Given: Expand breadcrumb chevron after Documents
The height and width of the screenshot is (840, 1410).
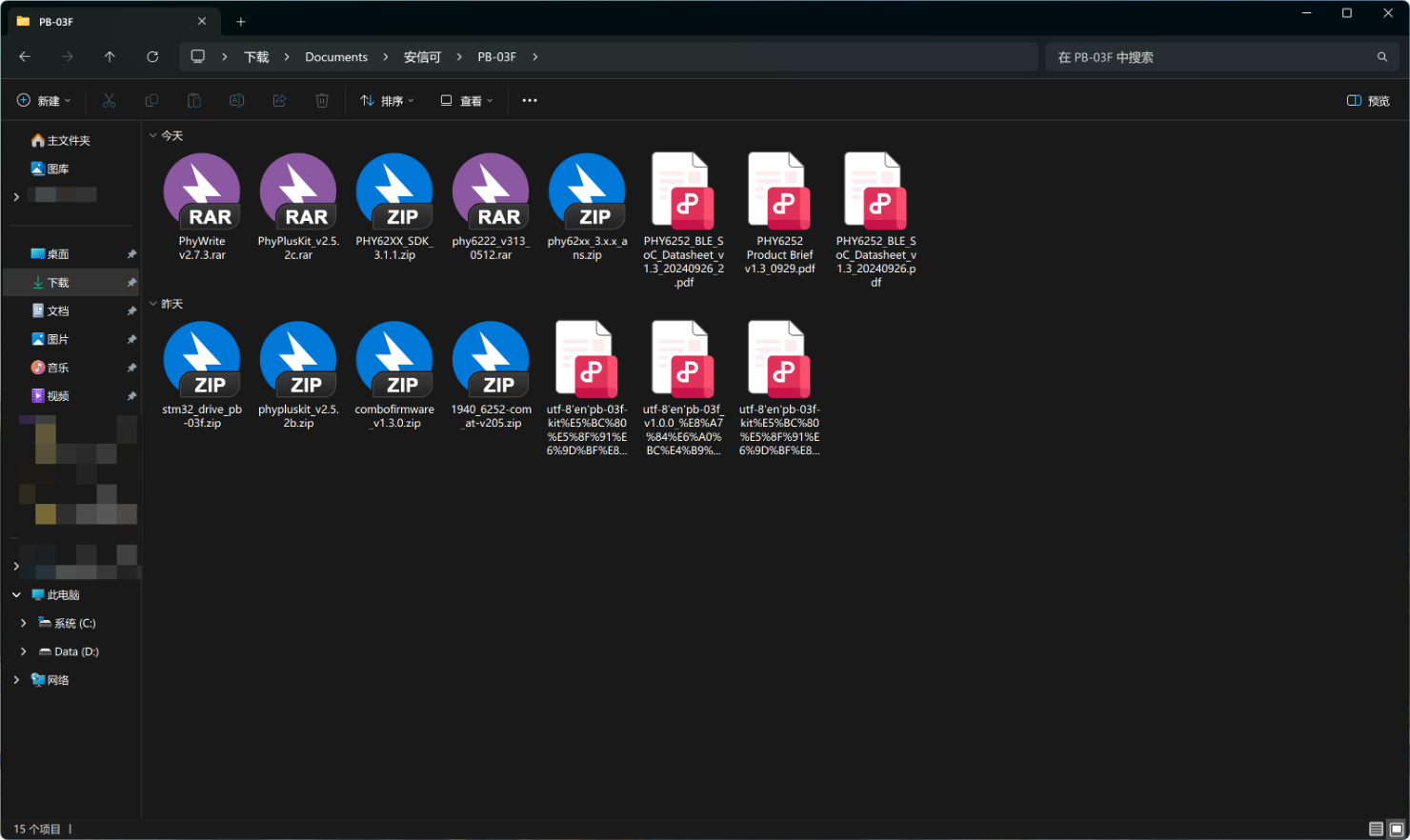Looking at the screenshot, I should (x=386, y=57).
